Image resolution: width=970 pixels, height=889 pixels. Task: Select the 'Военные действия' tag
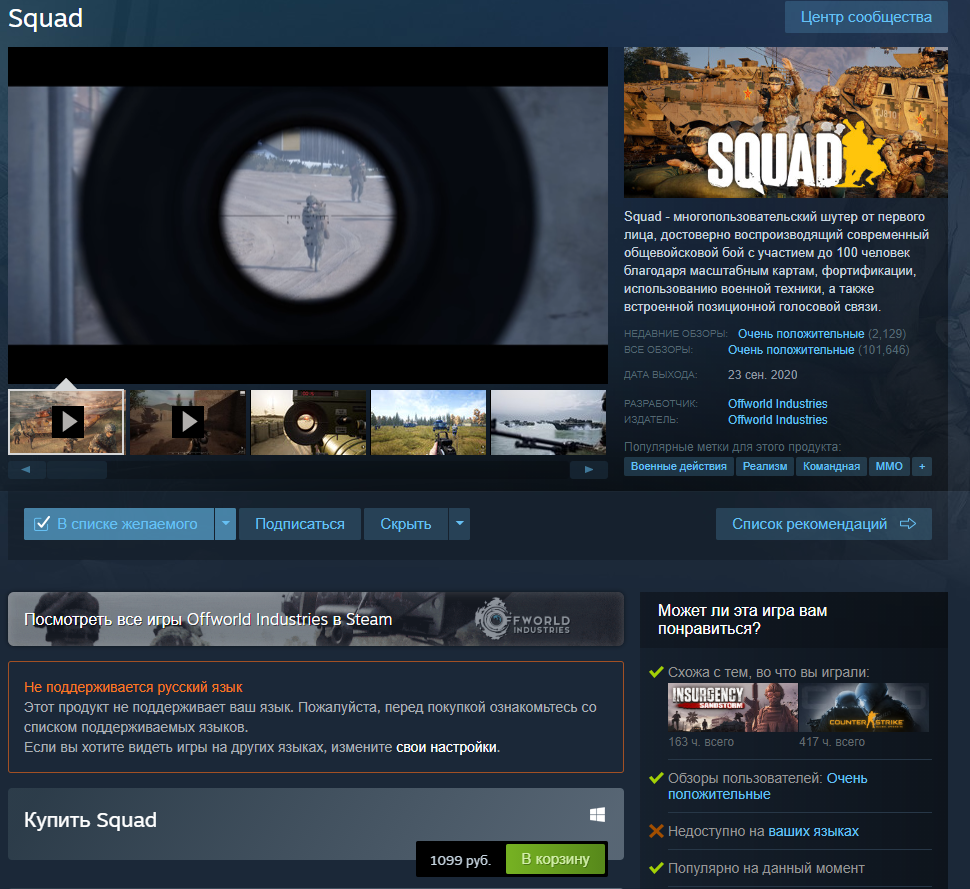[x=679, y=466]
